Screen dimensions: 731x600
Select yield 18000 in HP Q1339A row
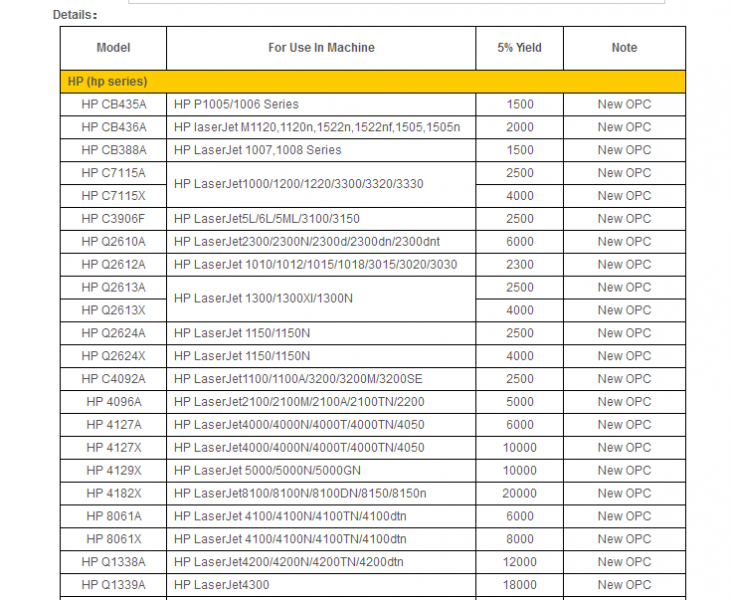click(519, 584)
